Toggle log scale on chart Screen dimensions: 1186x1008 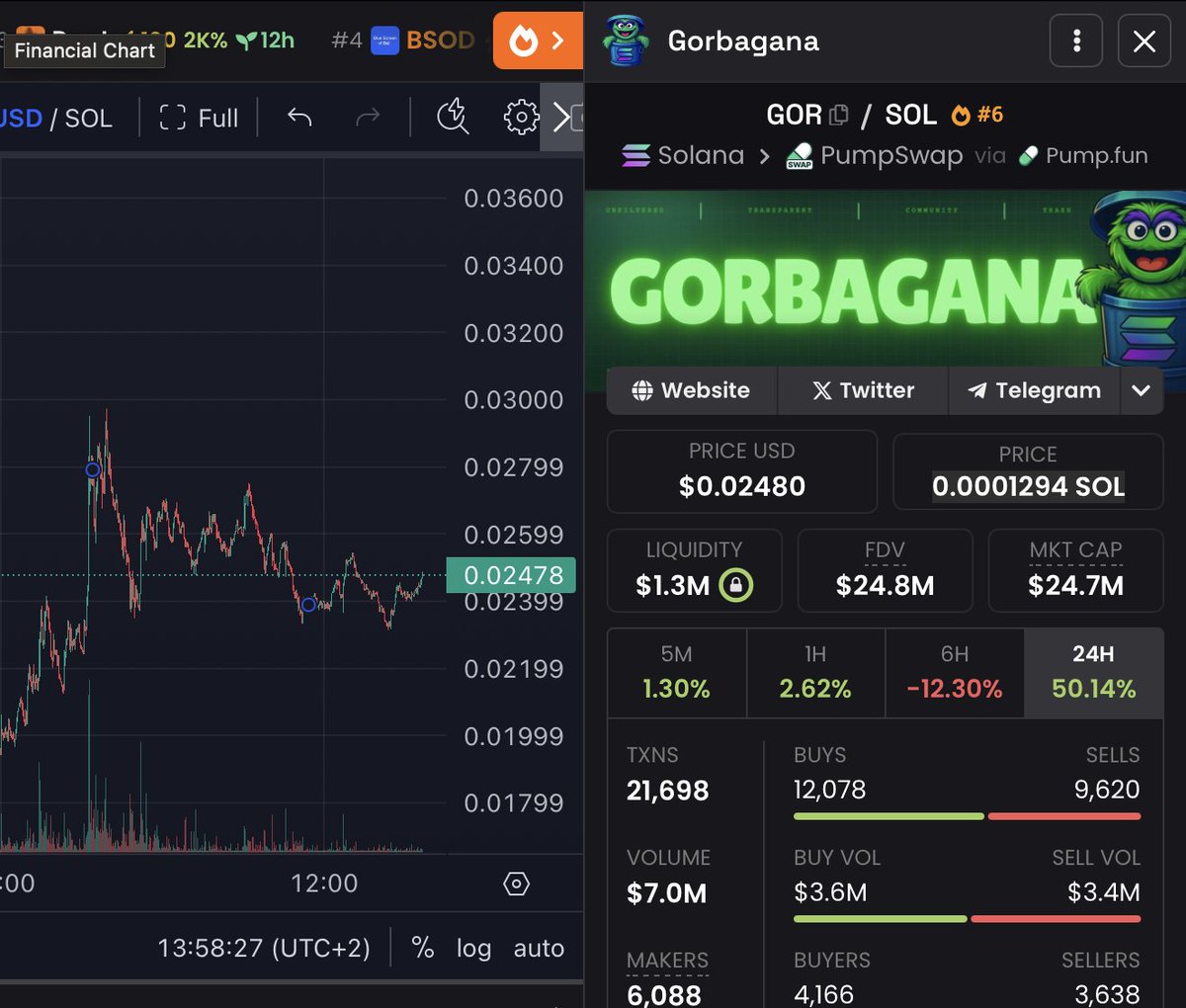pyautogui.click(x=473, y=948)
